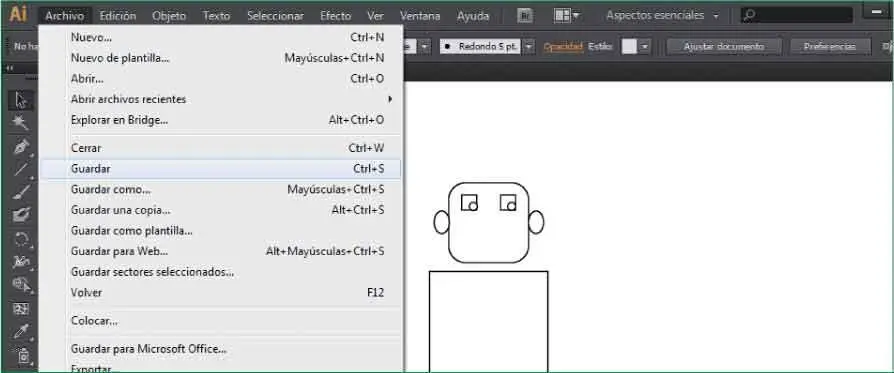Click the robot's rectangular body shape
This screenshot has height=373, width=894.
point(489,321)
